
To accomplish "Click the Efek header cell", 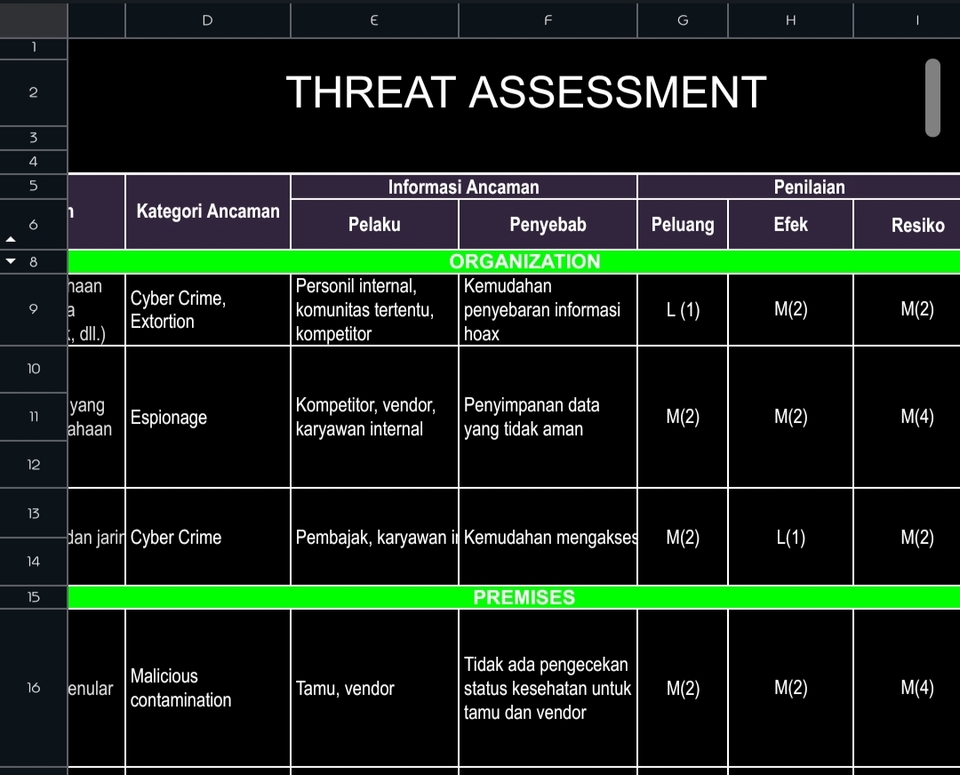I will pyautogui.click(x=790, y=225).
